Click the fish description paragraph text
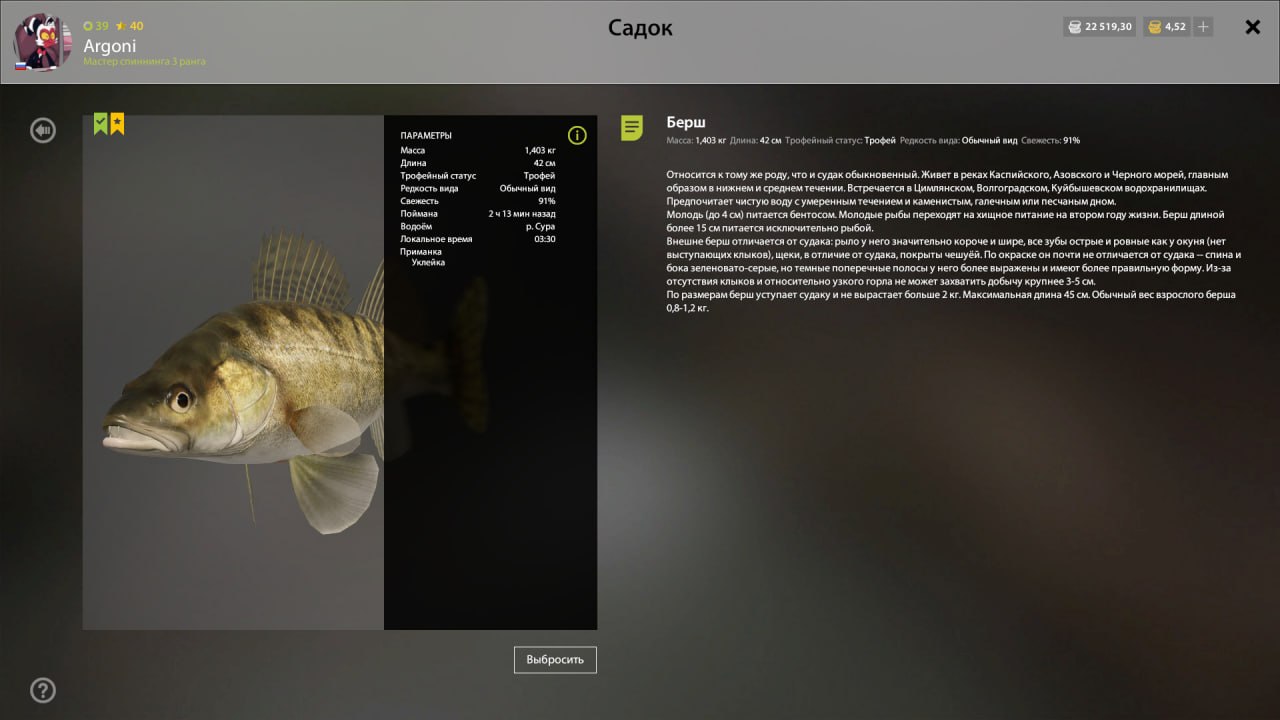This screenshot has width=1280, height=720. (954, 241)
